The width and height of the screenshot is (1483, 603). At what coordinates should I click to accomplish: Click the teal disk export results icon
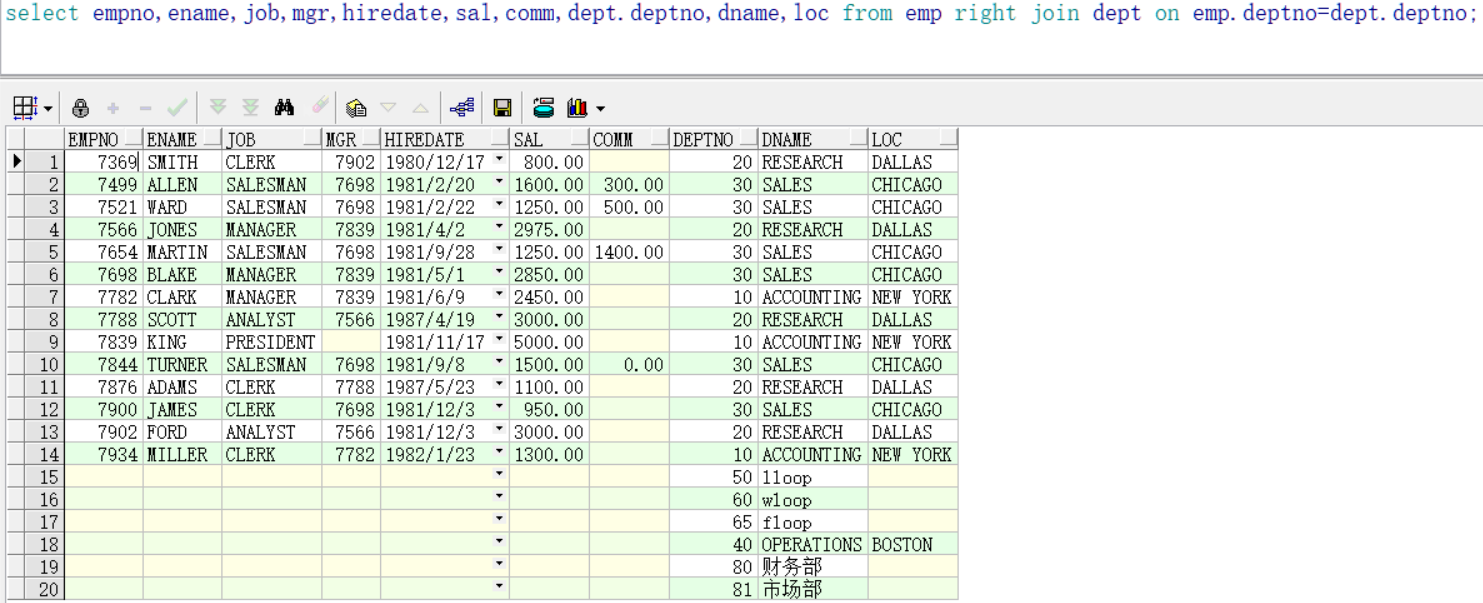(544, 107)
